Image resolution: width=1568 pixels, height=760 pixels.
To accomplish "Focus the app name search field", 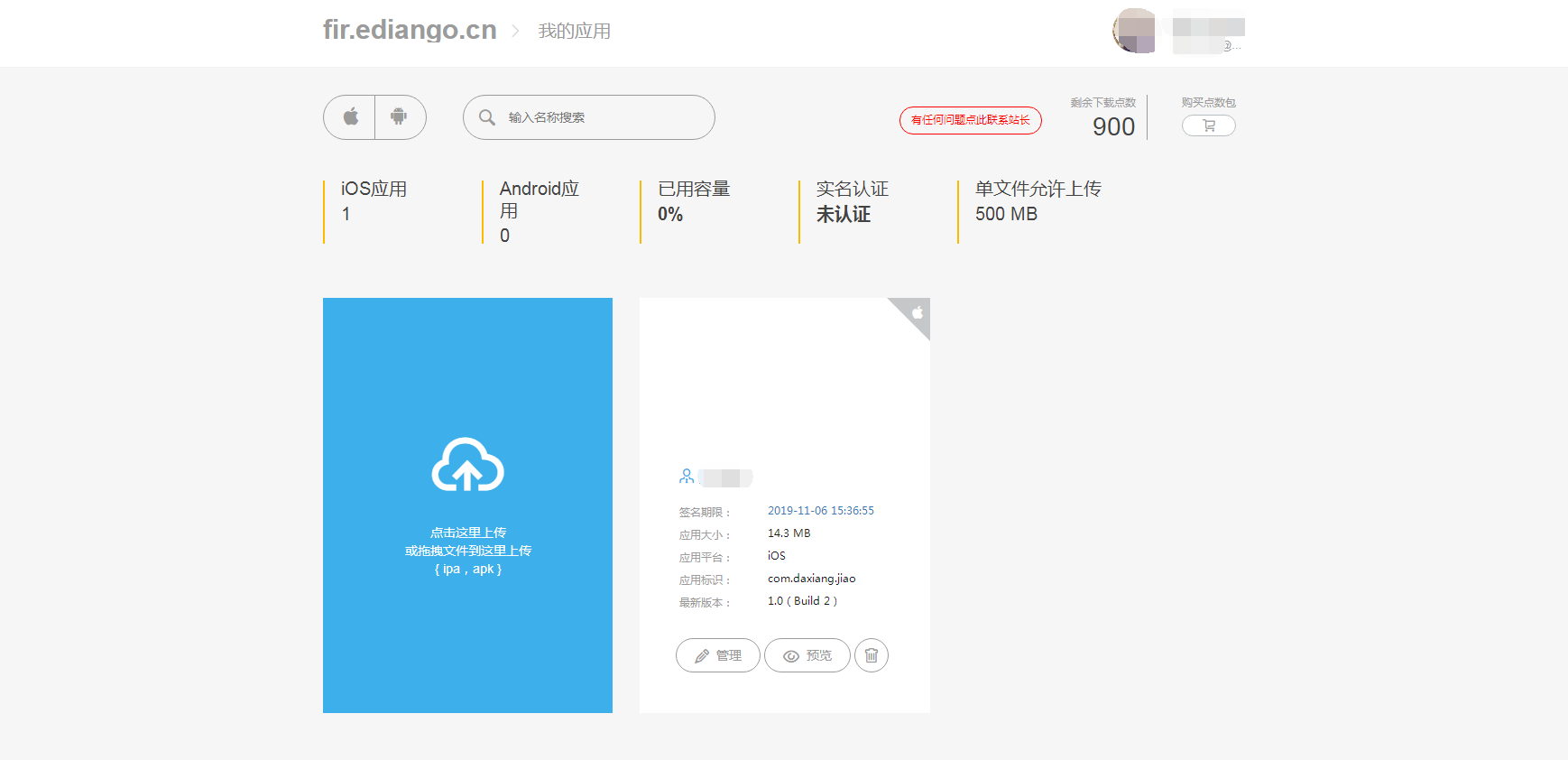I will pyautogui.click(x=589, y=117).
